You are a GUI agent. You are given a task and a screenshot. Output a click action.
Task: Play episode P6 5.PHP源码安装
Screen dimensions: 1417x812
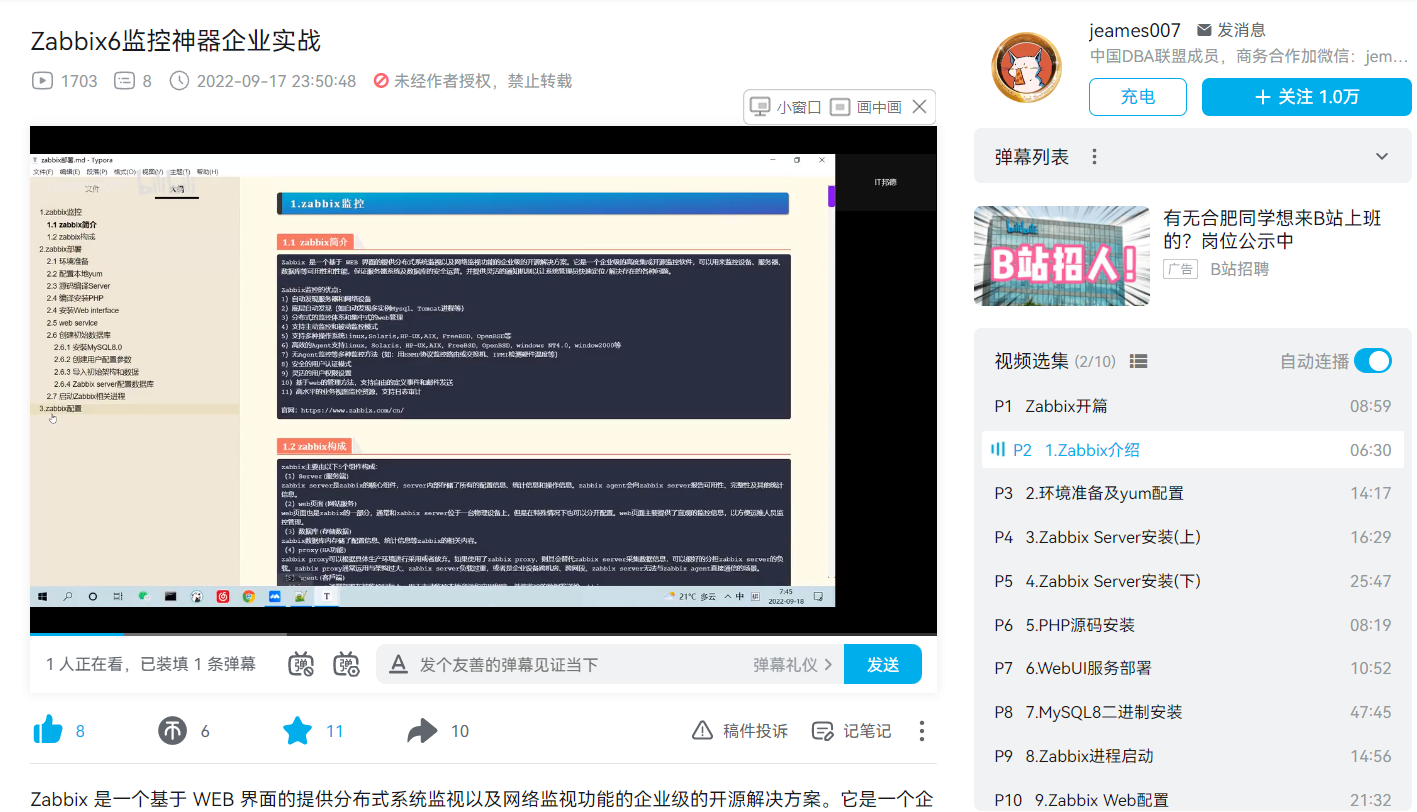point(1192,625)
